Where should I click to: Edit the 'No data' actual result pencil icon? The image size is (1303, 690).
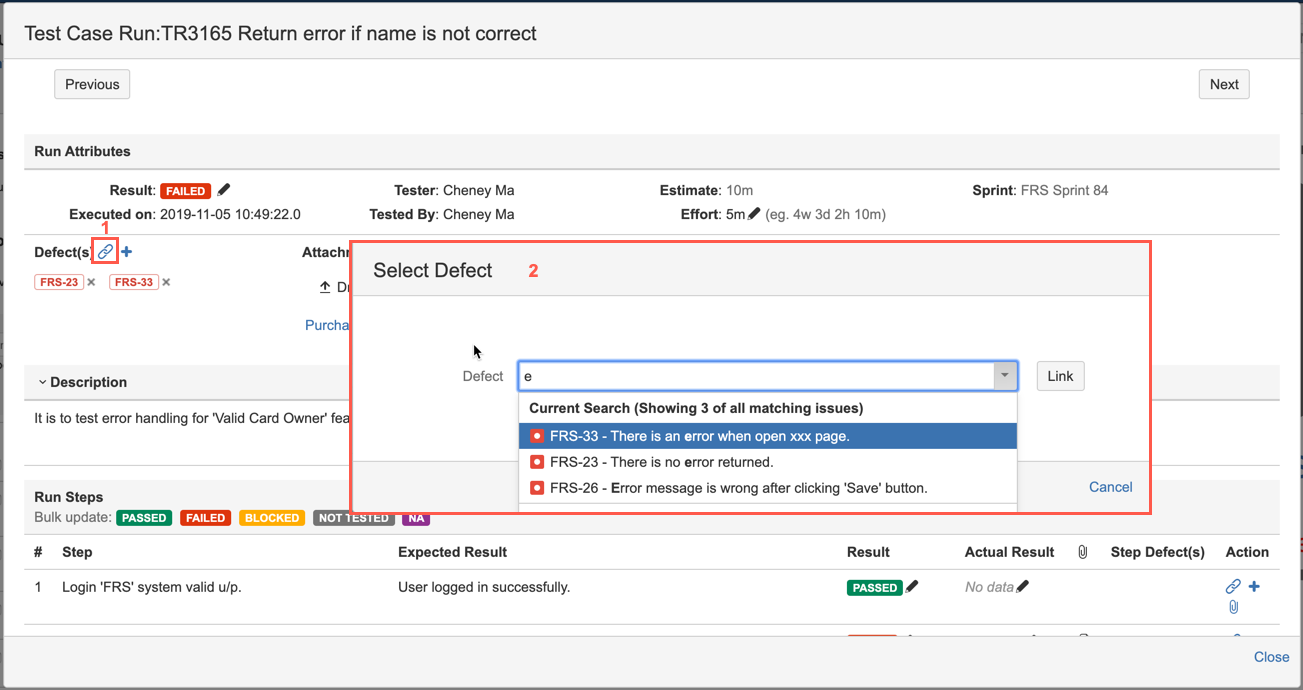(x=1022, y=587)
